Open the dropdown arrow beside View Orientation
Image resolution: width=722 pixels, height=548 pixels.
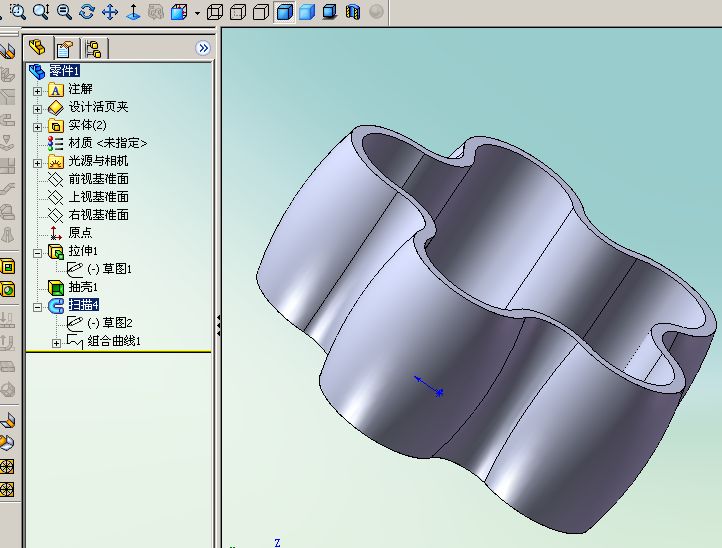[197, 13]
